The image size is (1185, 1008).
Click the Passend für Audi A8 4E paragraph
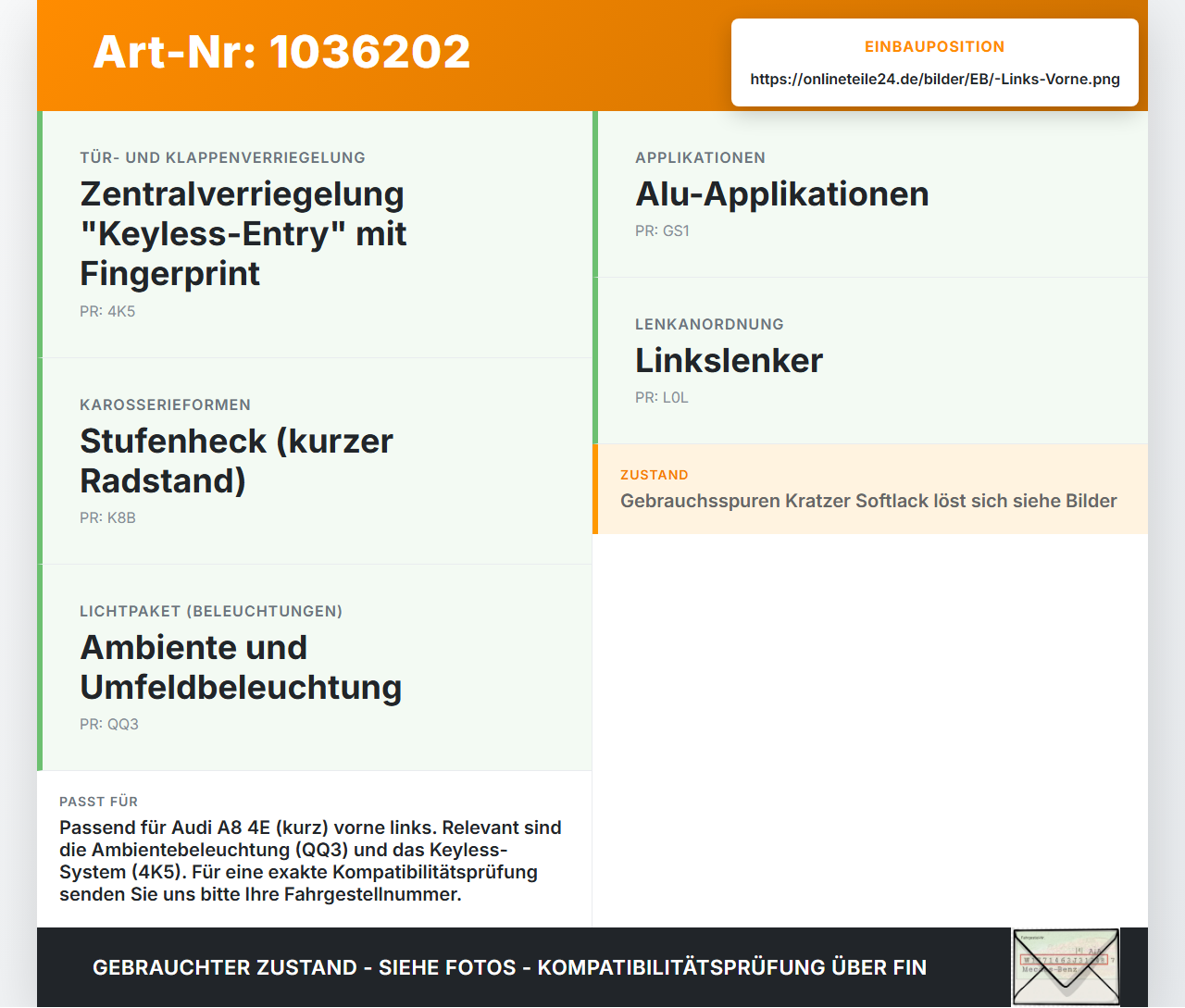310,861
